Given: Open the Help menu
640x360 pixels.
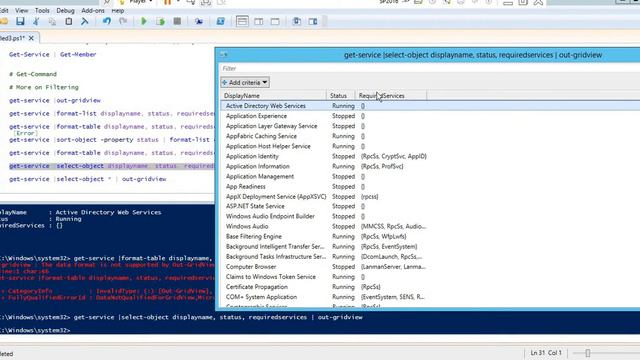Looking at the screenshot, I should (x=118, y=11).
